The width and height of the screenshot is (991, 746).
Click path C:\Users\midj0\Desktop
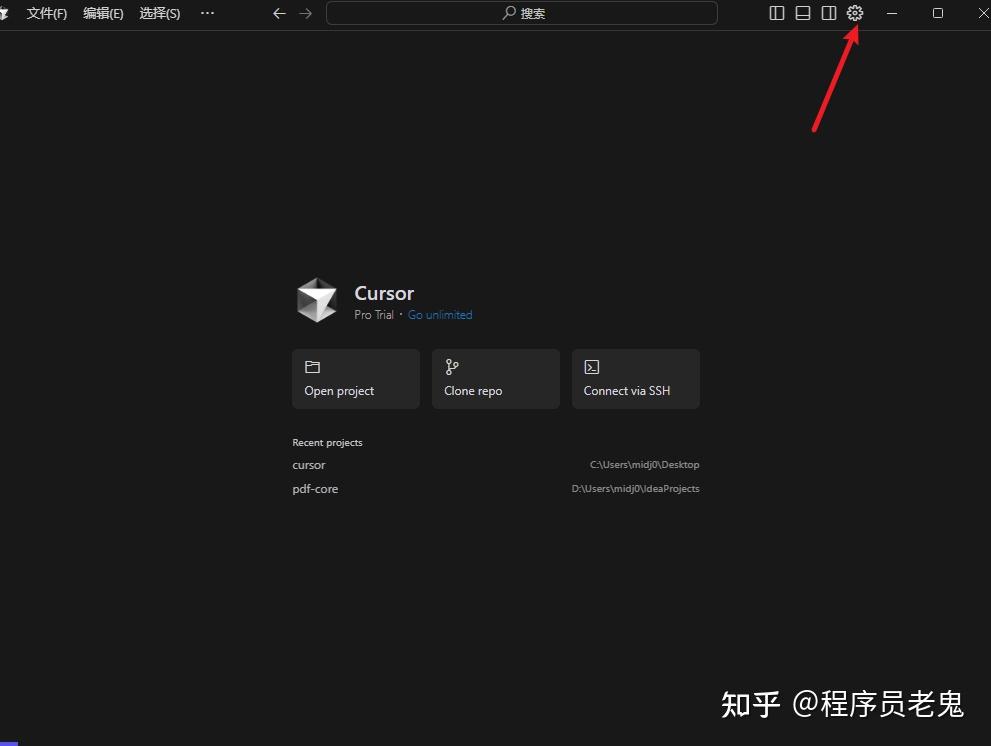pos(645,465)
